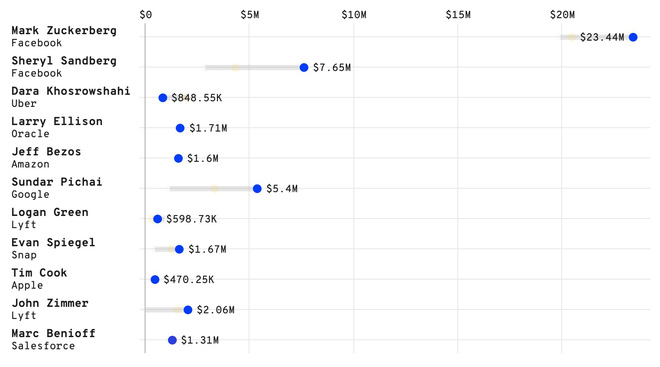Click the gray range bar for Sheryl Sandberg
Viewport: 660px width, 367px height.
253,67
